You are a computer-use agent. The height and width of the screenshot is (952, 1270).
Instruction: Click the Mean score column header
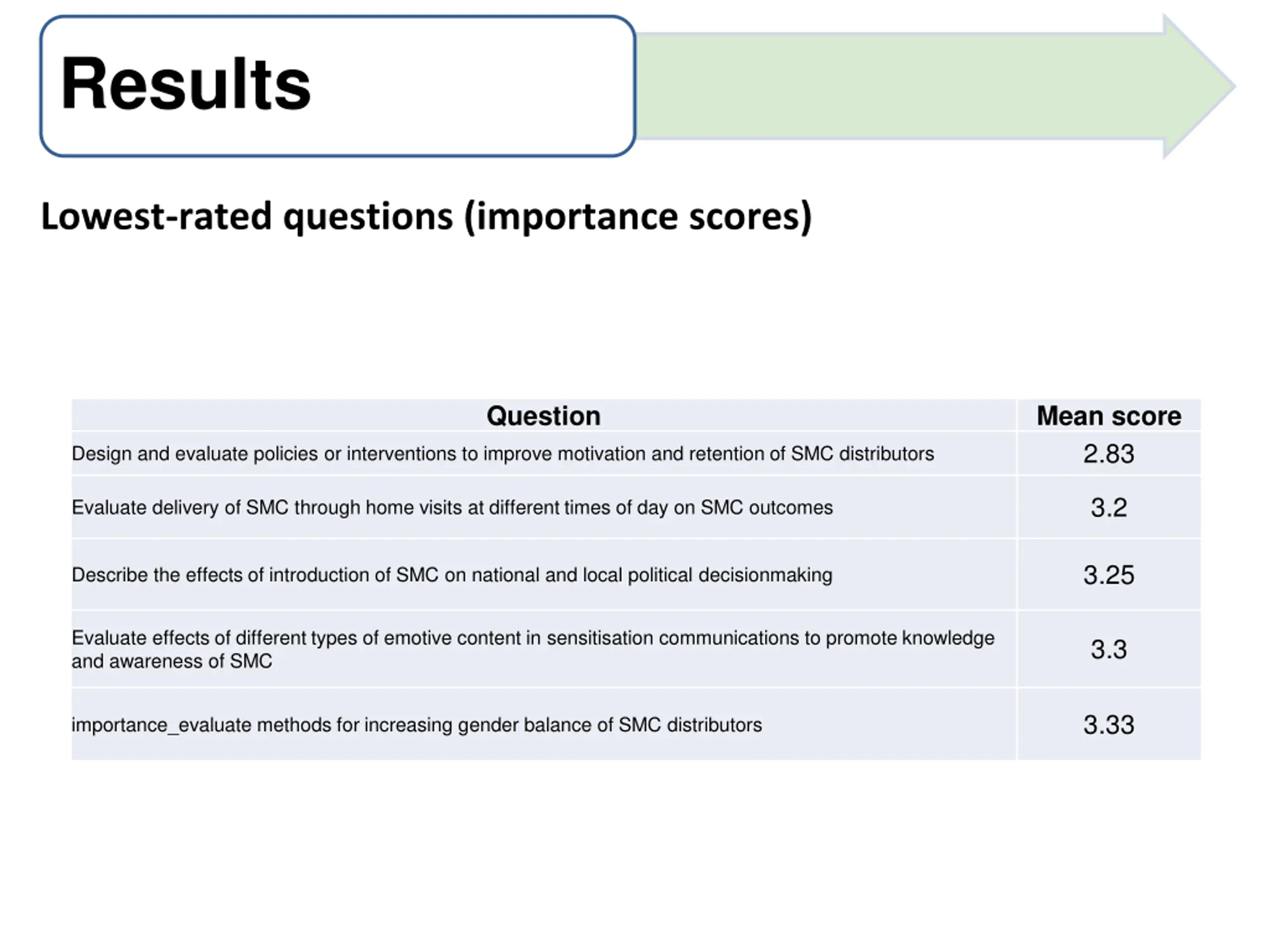[1109, 416]
